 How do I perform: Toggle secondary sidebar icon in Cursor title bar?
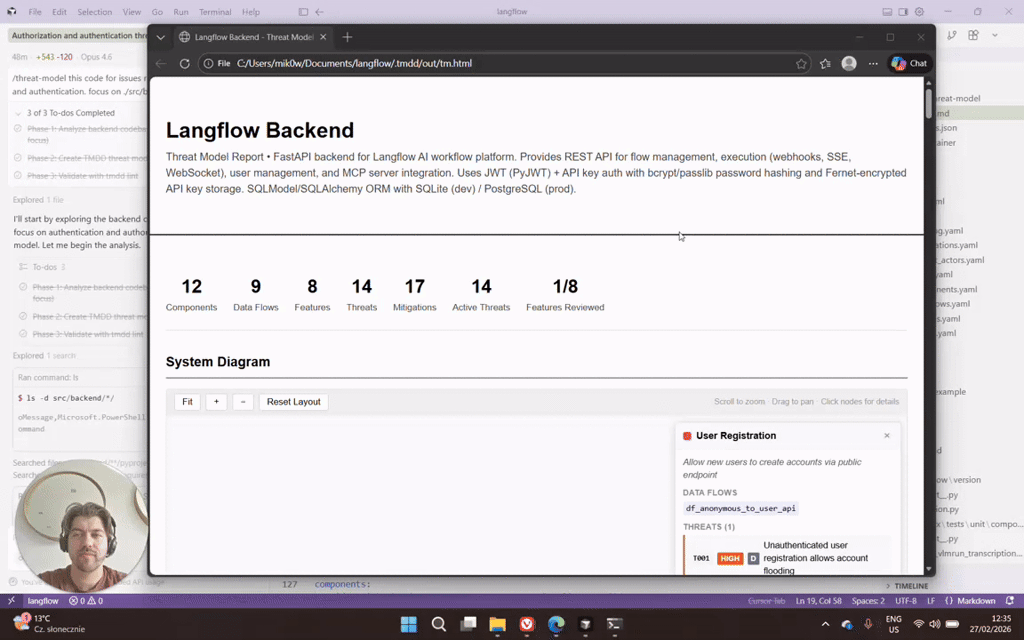point(903,12)
